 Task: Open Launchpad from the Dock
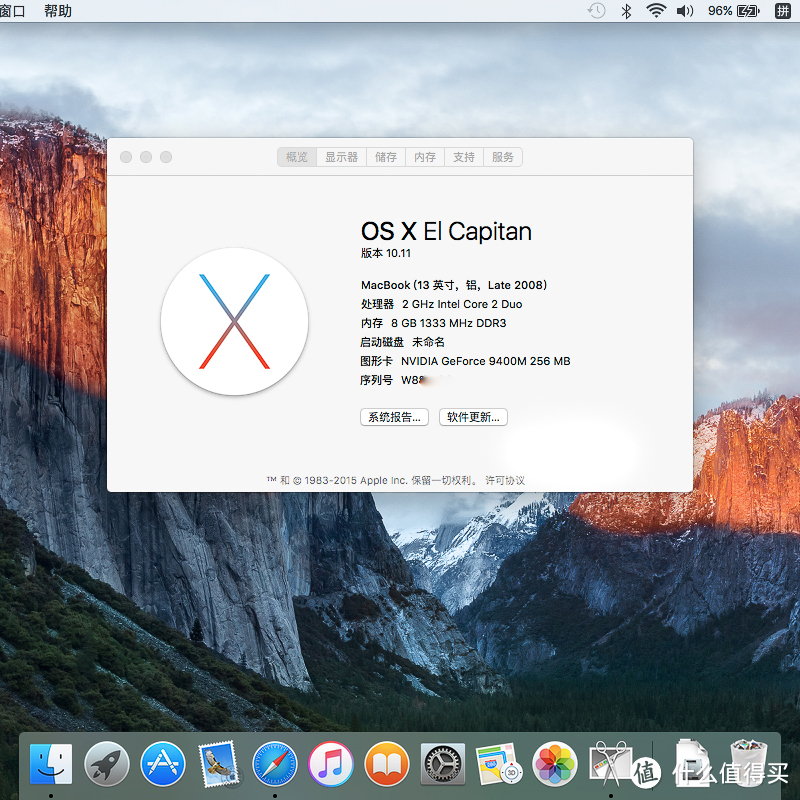point(107,763)
